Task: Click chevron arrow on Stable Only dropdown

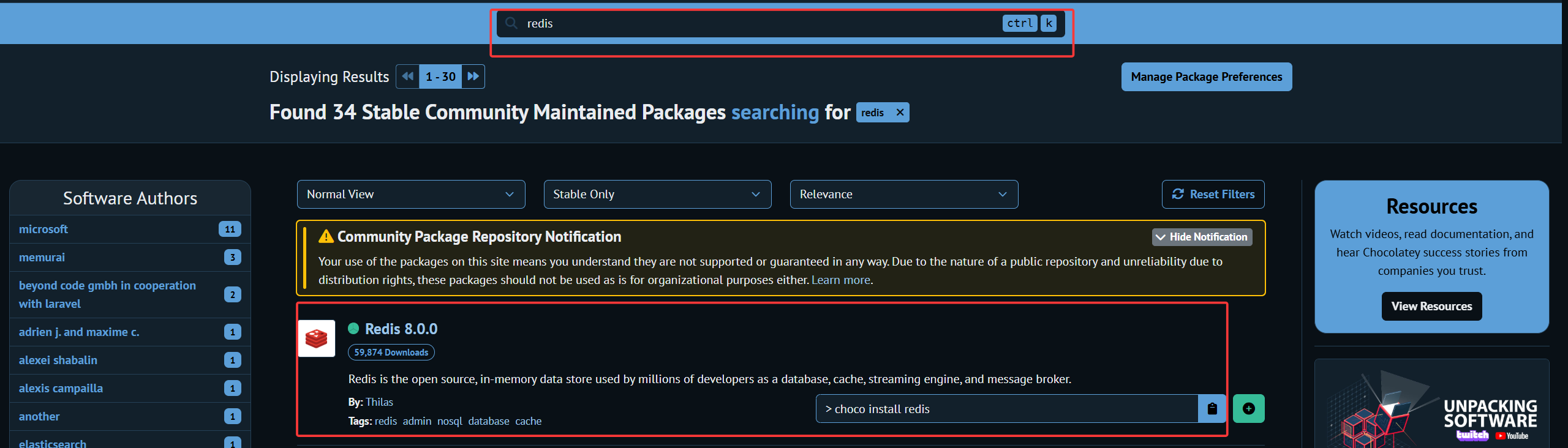Action: click(x=756, y=195)
